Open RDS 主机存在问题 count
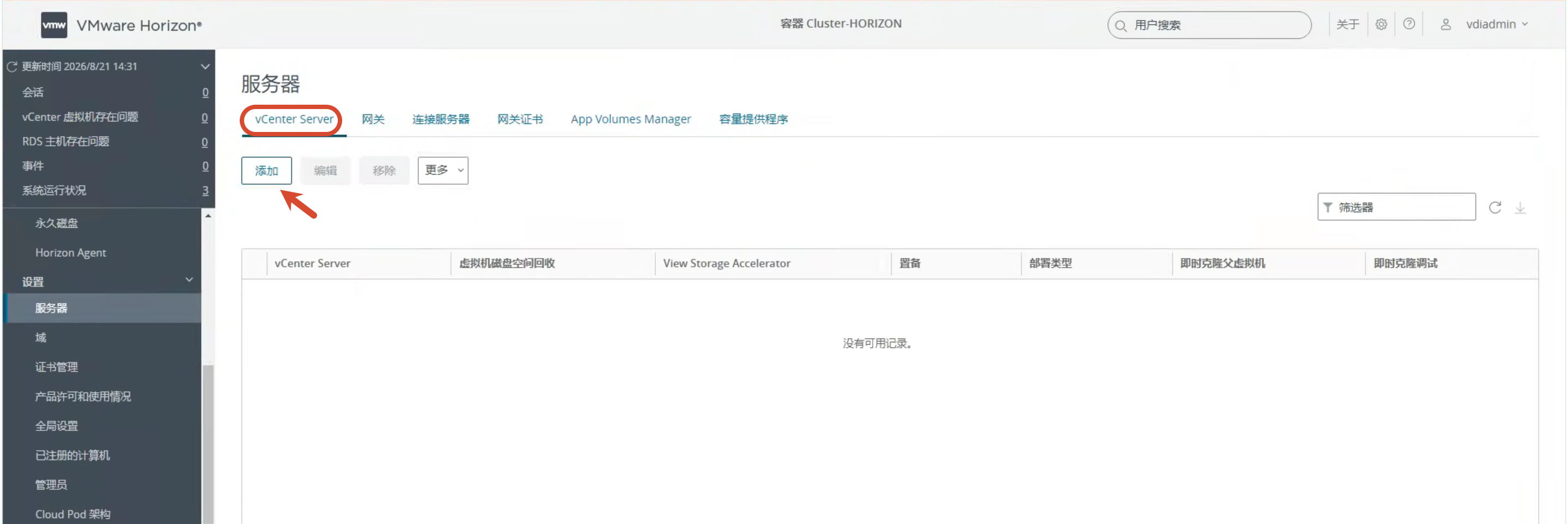The width and height of the screenshot is (1568, 524). point(205,141)
